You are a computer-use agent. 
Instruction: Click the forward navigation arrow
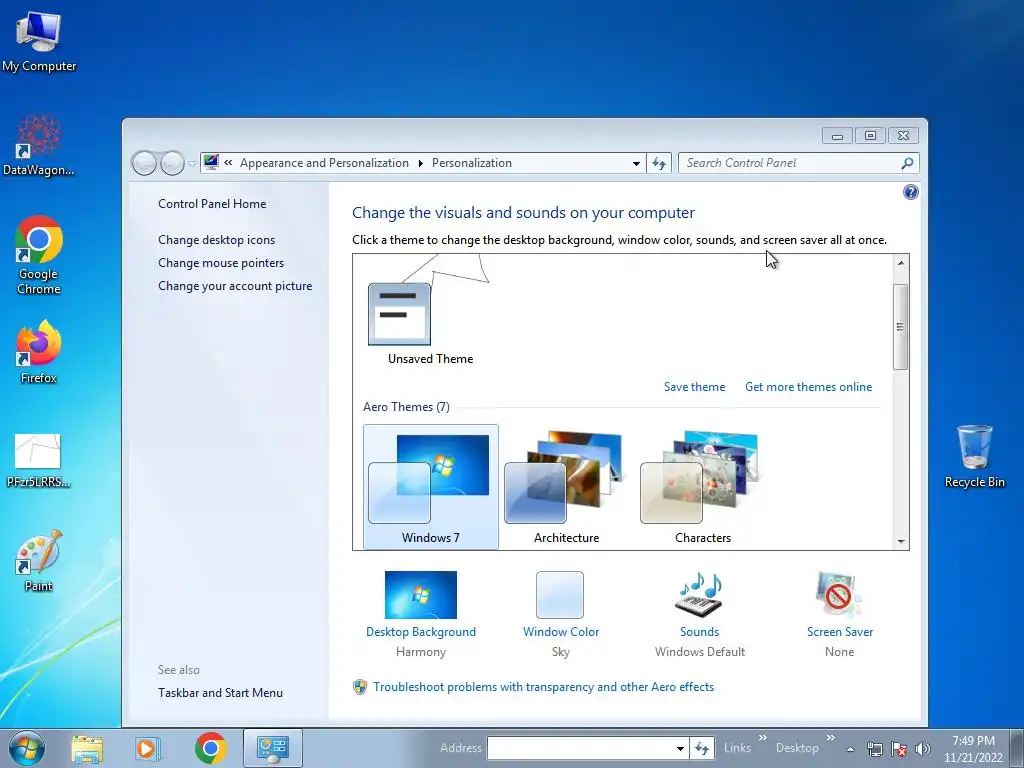(172, 163)
